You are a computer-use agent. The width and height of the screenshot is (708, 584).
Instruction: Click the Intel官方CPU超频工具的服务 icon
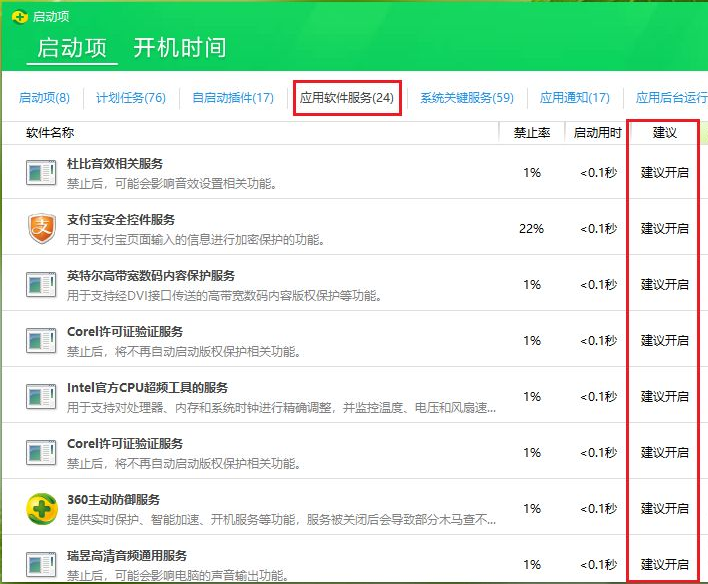click(42, 397)
